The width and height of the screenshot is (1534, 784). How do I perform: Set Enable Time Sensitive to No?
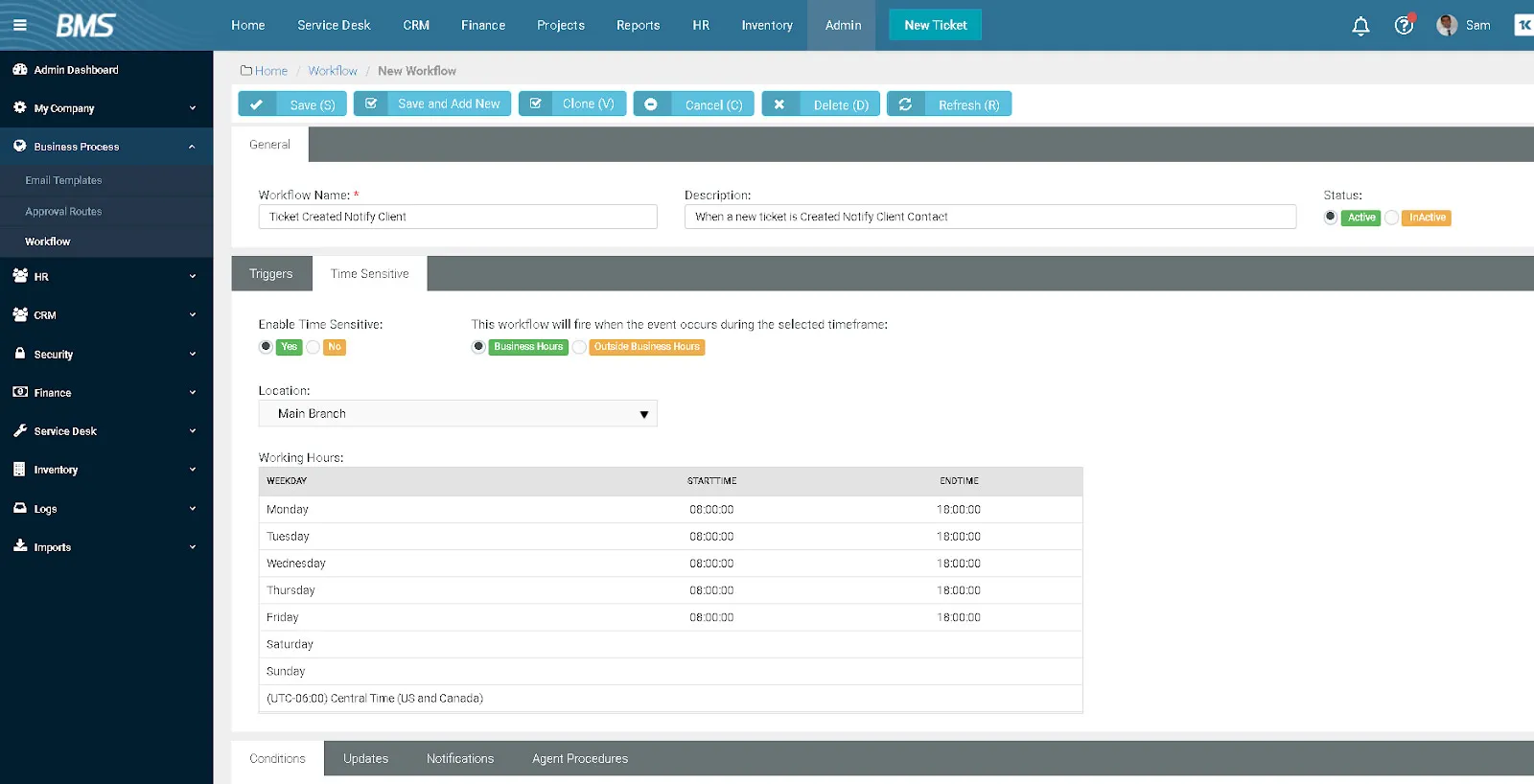coord(314,347)
